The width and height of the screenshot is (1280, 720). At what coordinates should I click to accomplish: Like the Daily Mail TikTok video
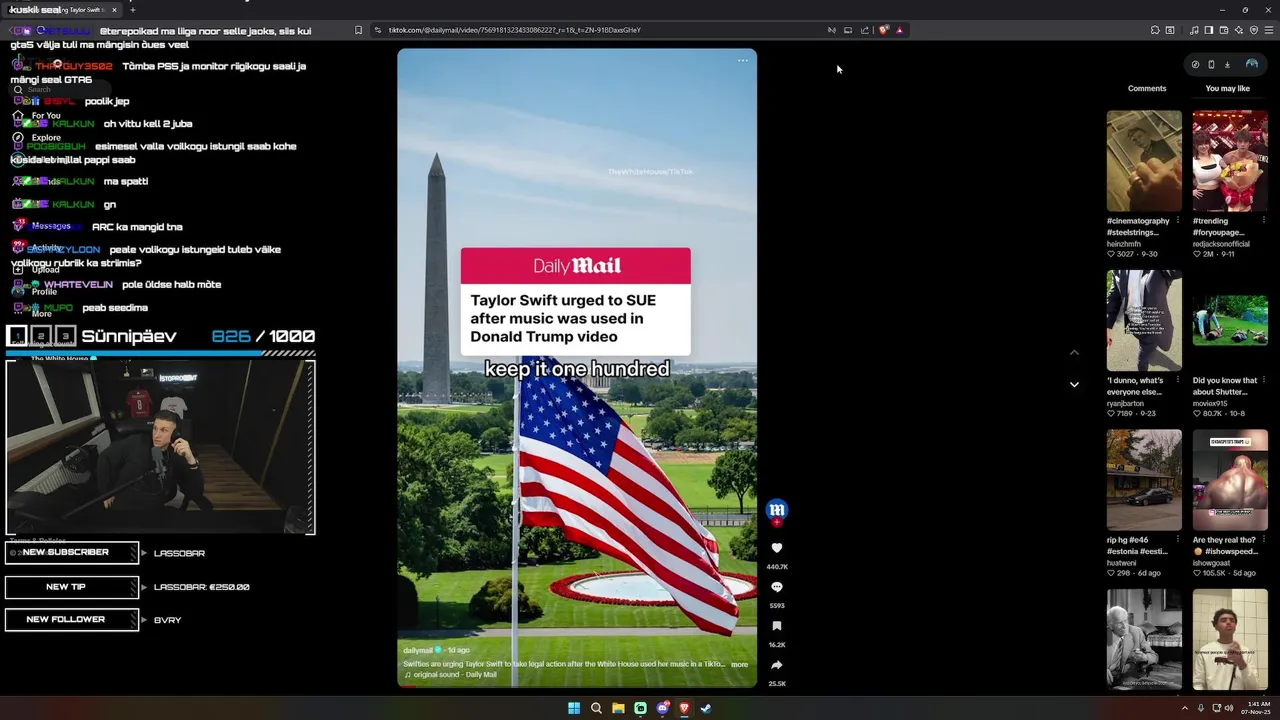[777, 548]
